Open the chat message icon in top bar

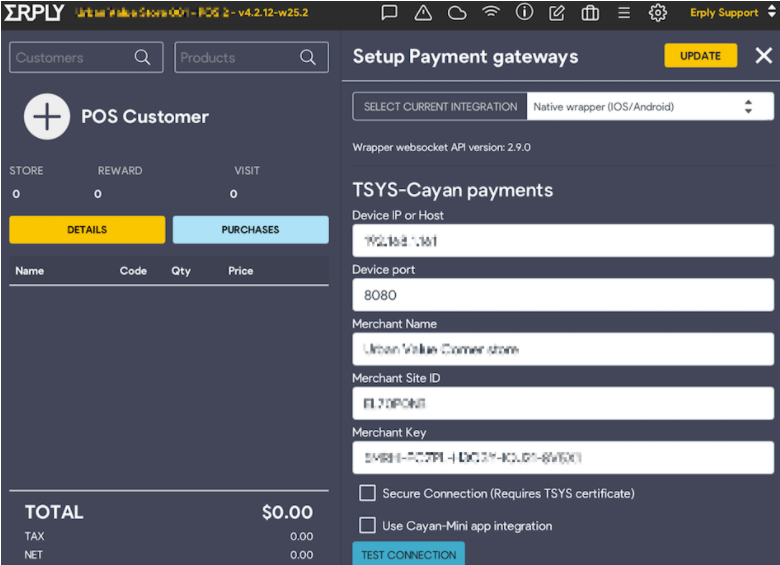[389, 12]
